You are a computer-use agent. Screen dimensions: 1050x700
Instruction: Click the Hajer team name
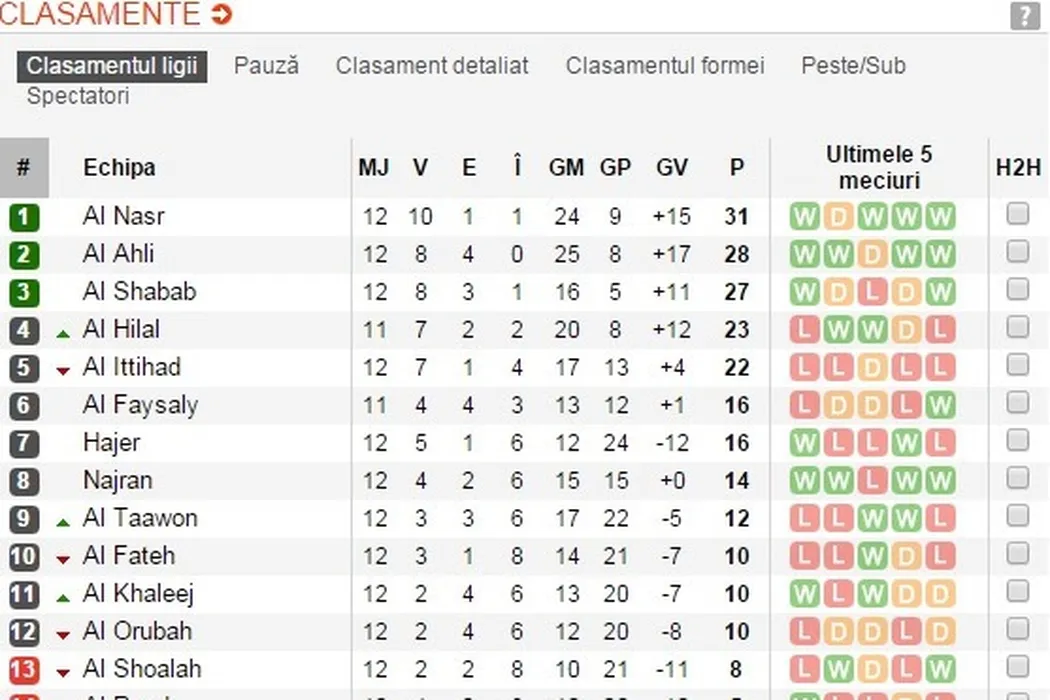click(111, 443)
